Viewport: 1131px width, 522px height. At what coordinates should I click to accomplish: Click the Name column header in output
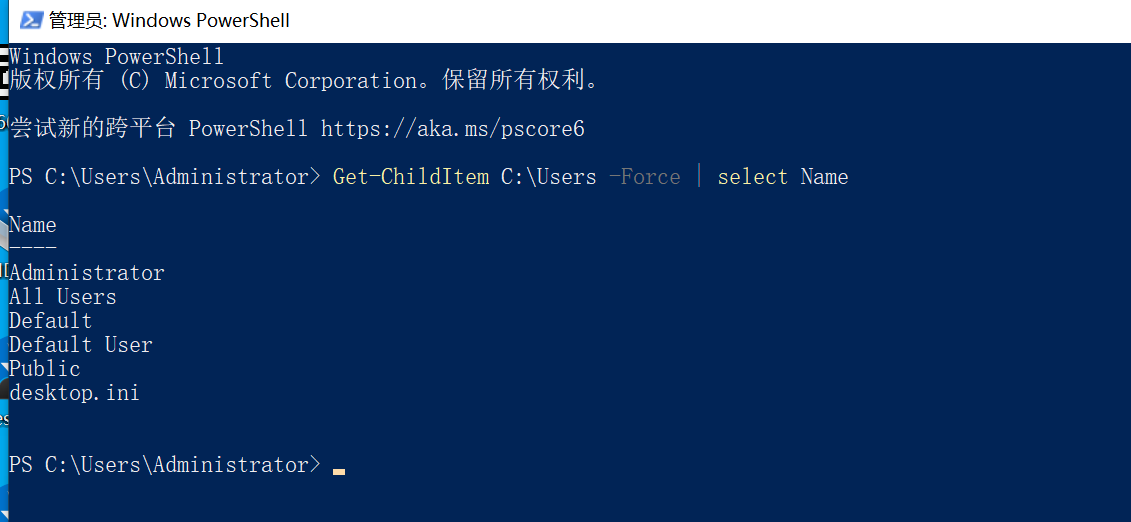point(32,225)
